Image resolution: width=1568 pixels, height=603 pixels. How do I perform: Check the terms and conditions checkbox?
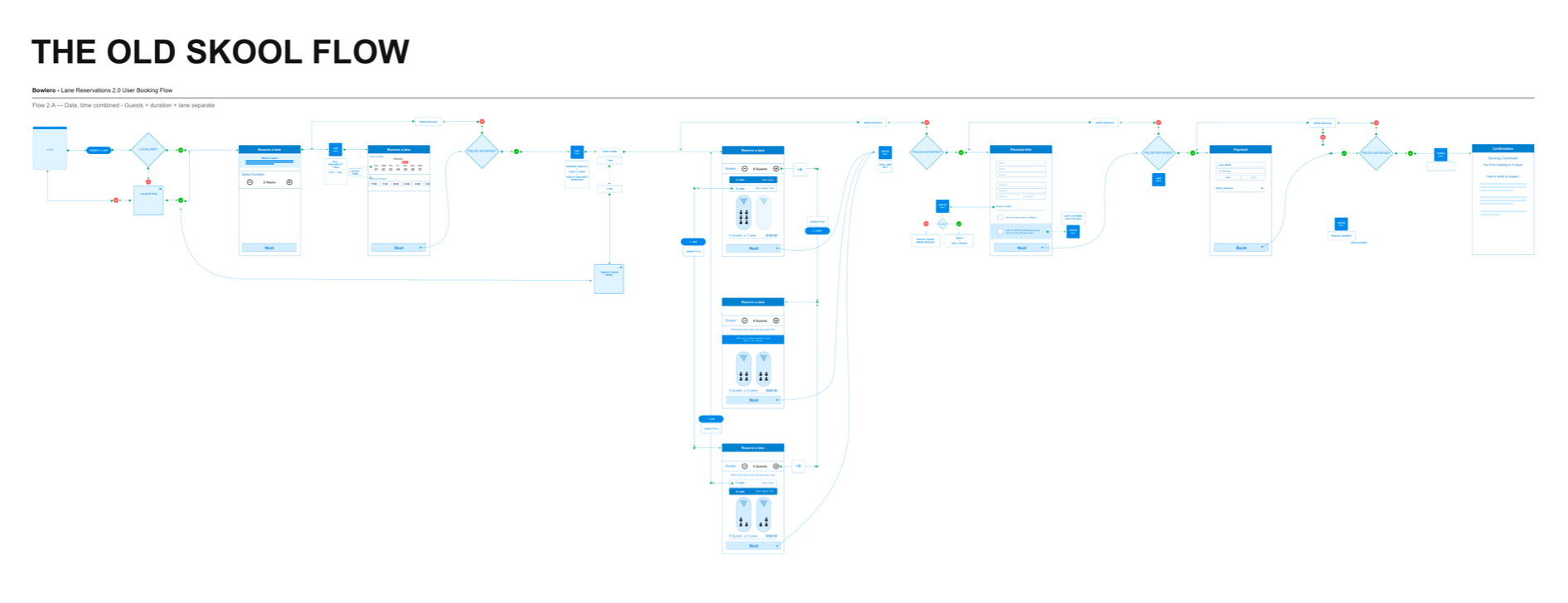[1000, 217]
